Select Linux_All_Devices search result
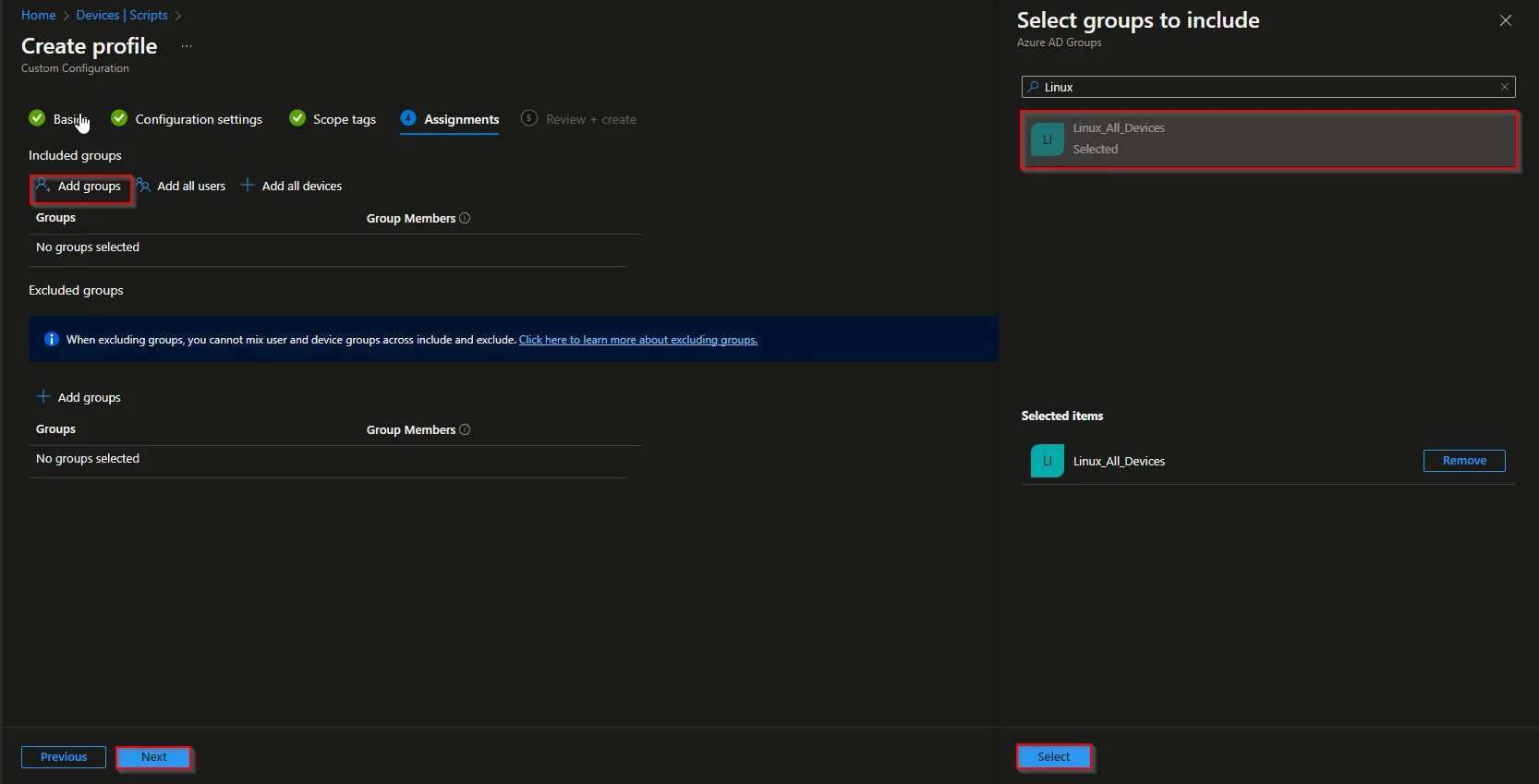This screenshot has height=784, width=1539. tap(1268, 139)
